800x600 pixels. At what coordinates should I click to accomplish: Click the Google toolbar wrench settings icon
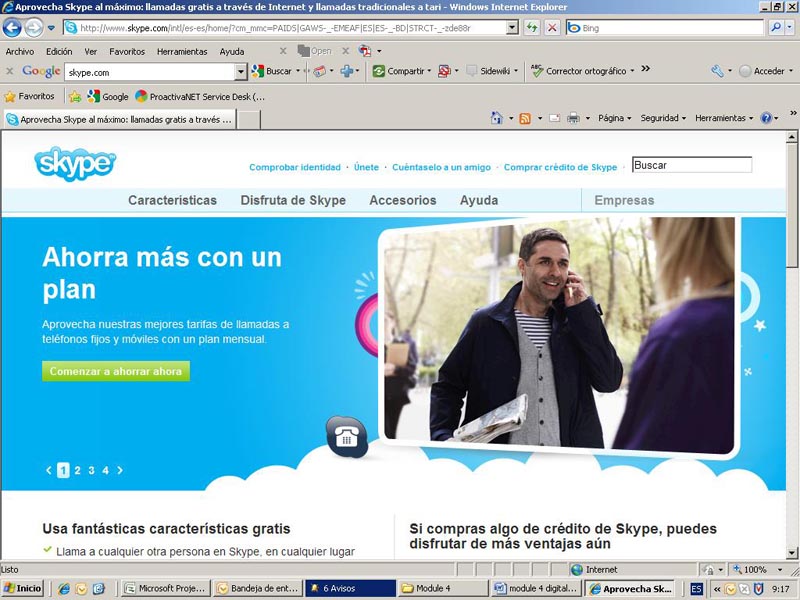tap(717, 71)
